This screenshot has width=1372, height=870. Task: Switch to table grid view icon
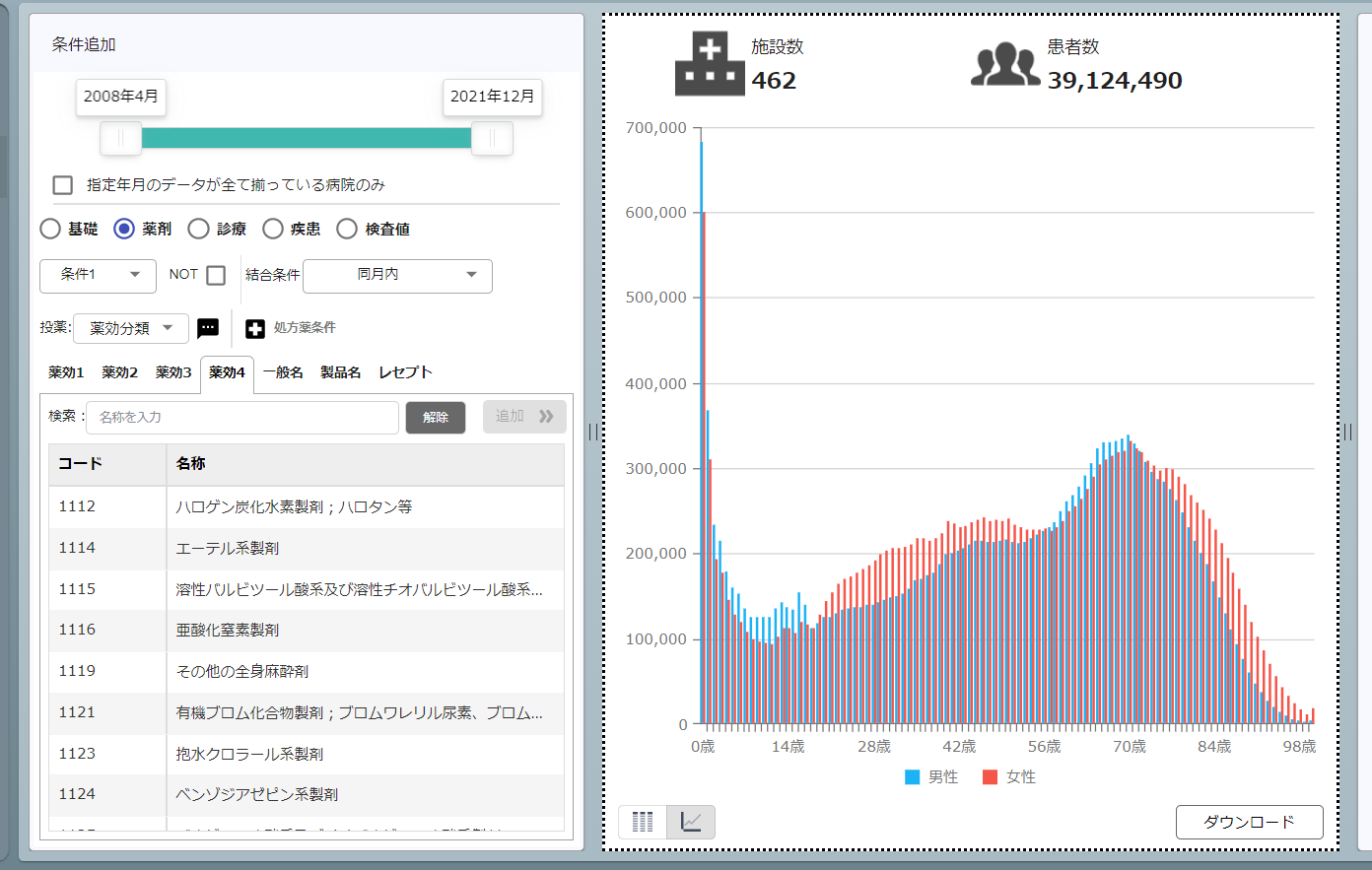point(643,822)
